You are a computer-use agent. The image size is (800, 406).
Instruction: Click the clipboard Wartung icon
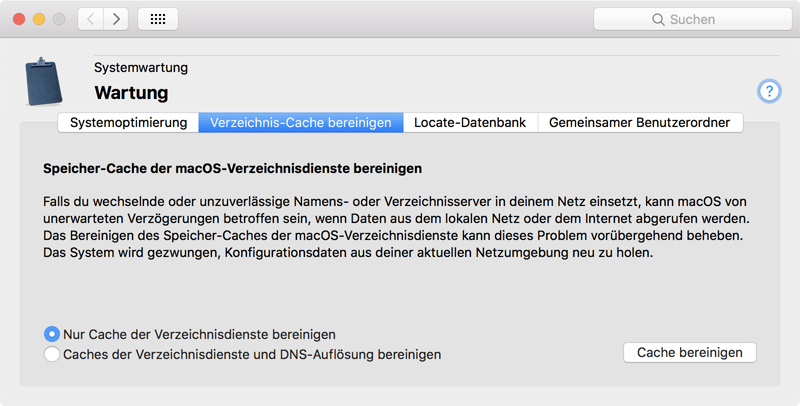click(x=43, y=82)
